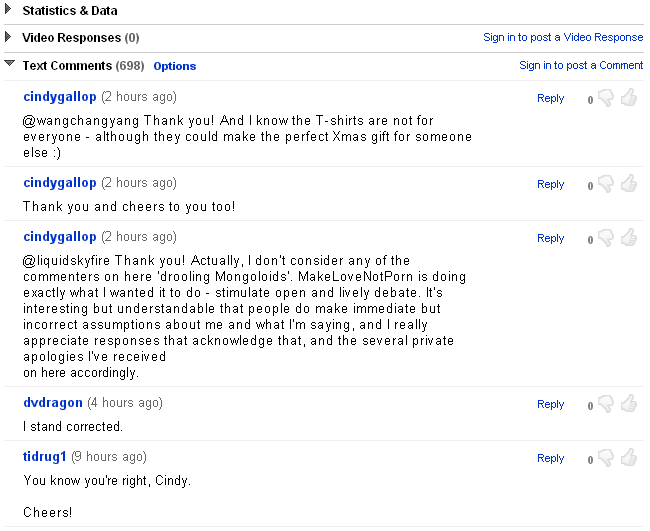650x531 pixels.
Task: Thumbs down cindygallop's @liquidskyfire comment
Action: (606, 239)
